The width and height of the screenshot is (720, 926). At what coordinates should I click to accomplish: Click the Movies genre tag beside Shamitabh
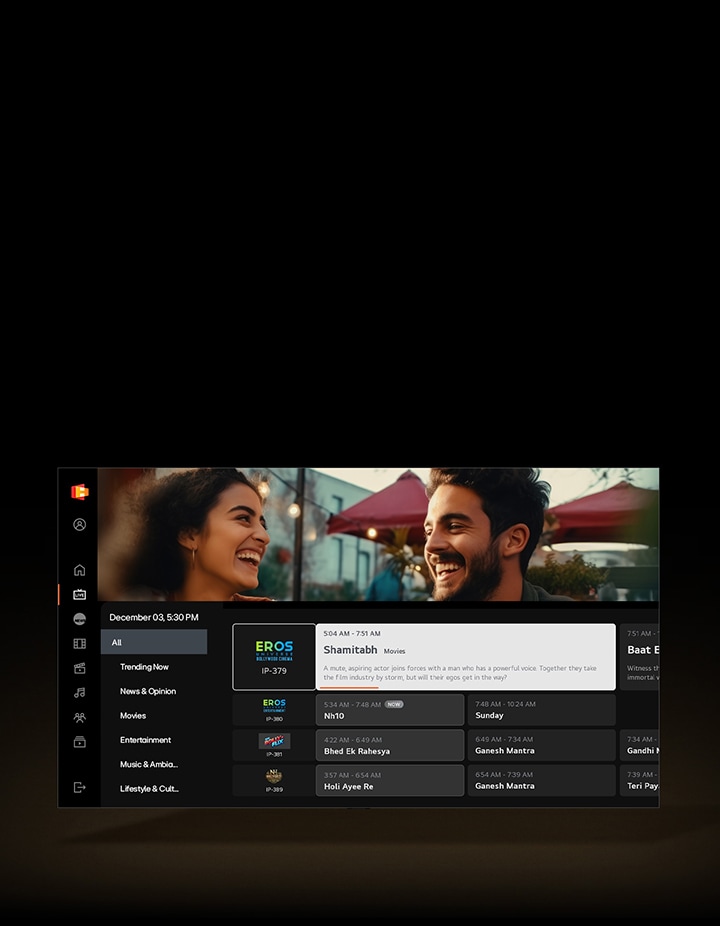[395, 651]
